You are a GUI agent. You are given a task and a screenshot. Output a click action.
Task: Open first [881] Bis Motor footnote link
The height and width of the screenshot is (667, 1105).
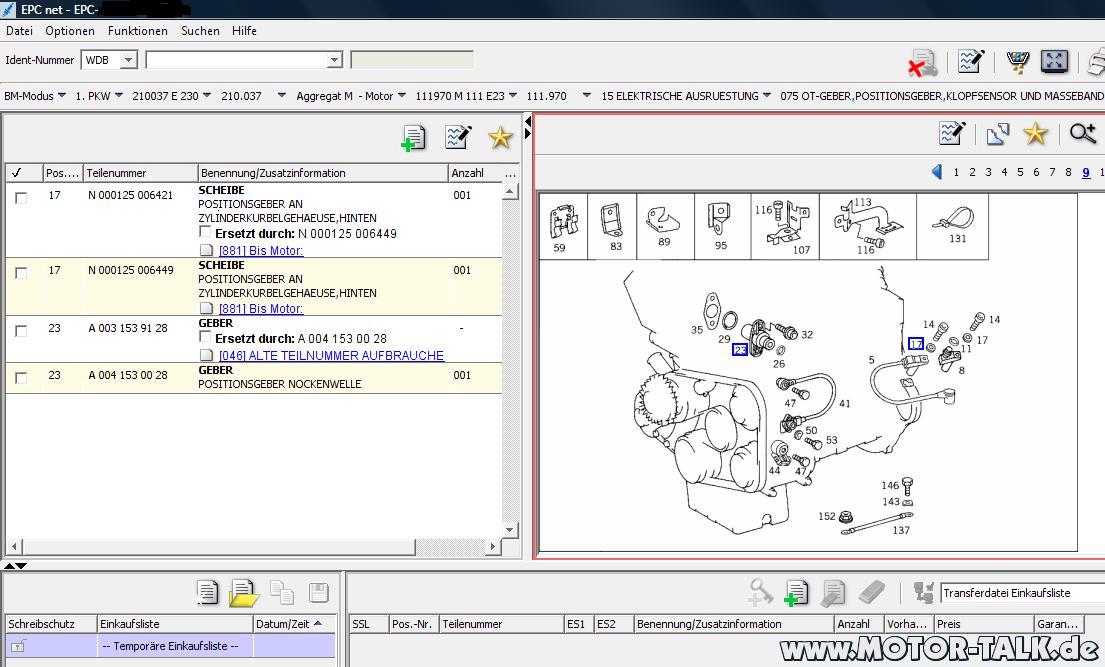point(261,250)
